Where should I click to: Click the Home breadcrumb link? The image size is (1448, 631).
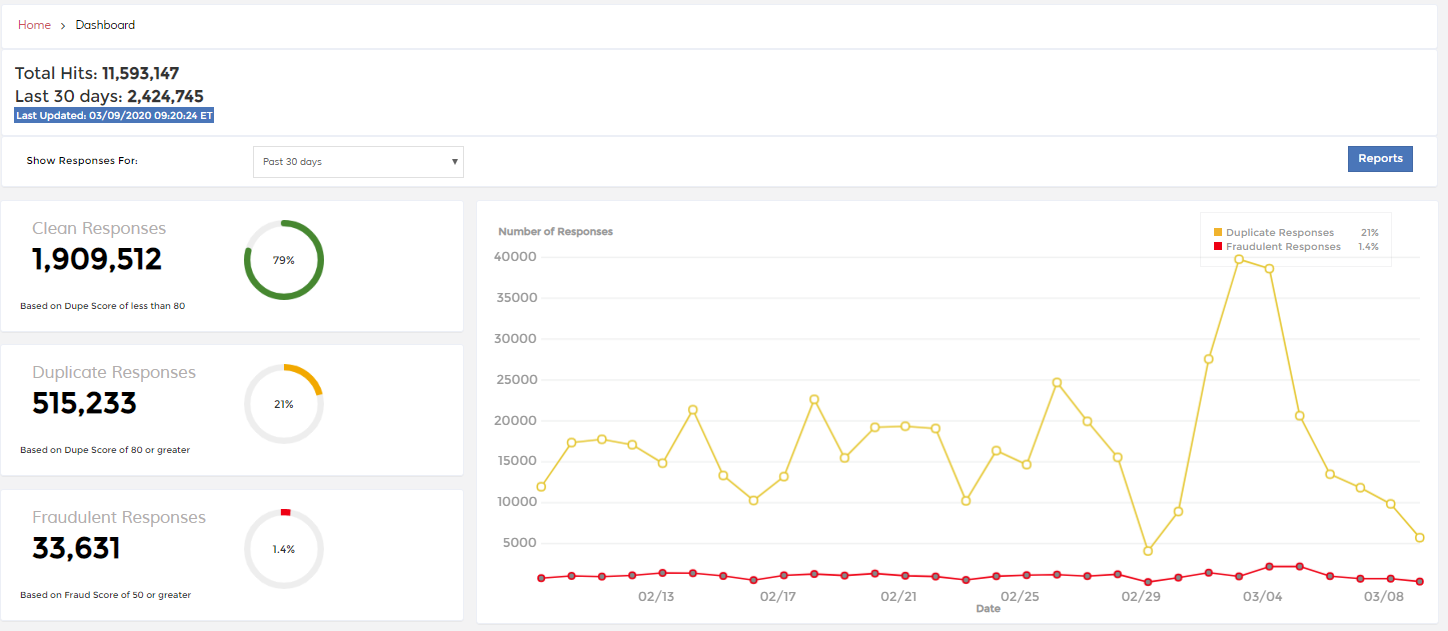coord(34,25)
